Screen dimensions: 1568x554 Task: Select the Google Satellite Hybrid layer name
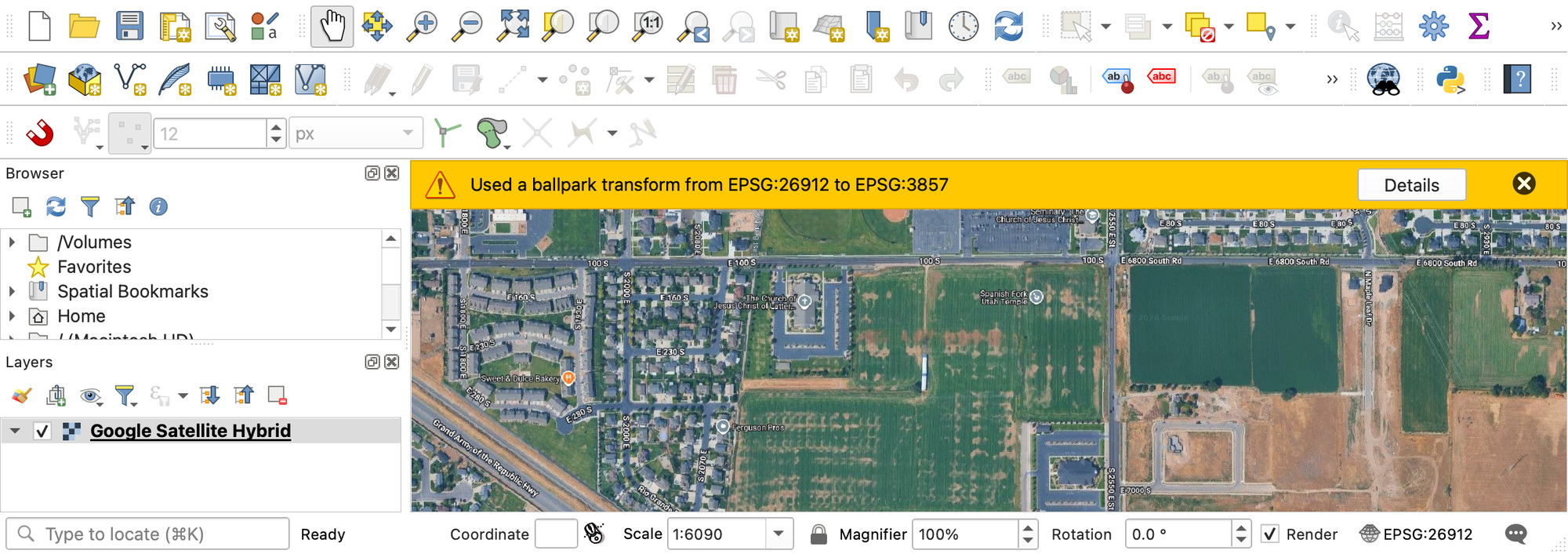(x=191, y=431)
